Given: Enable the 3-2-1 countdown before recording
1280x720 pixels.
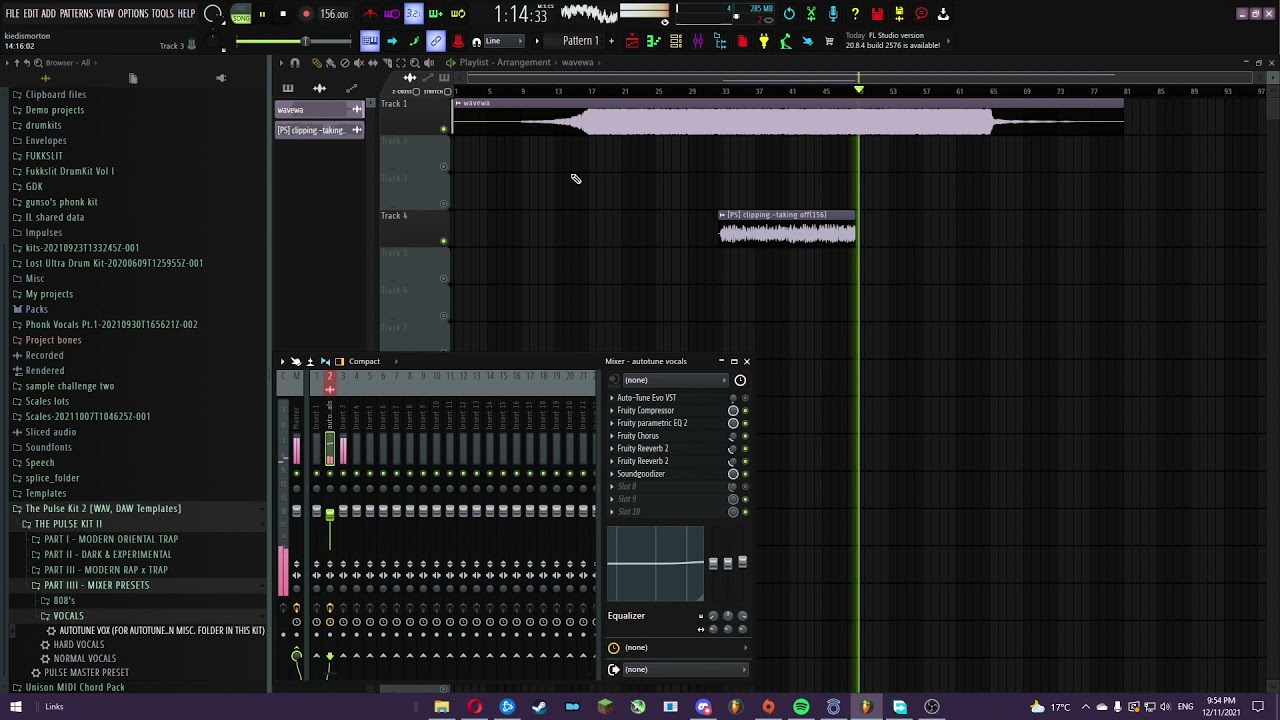Looking at the screenshot, I should click(413, 14).
